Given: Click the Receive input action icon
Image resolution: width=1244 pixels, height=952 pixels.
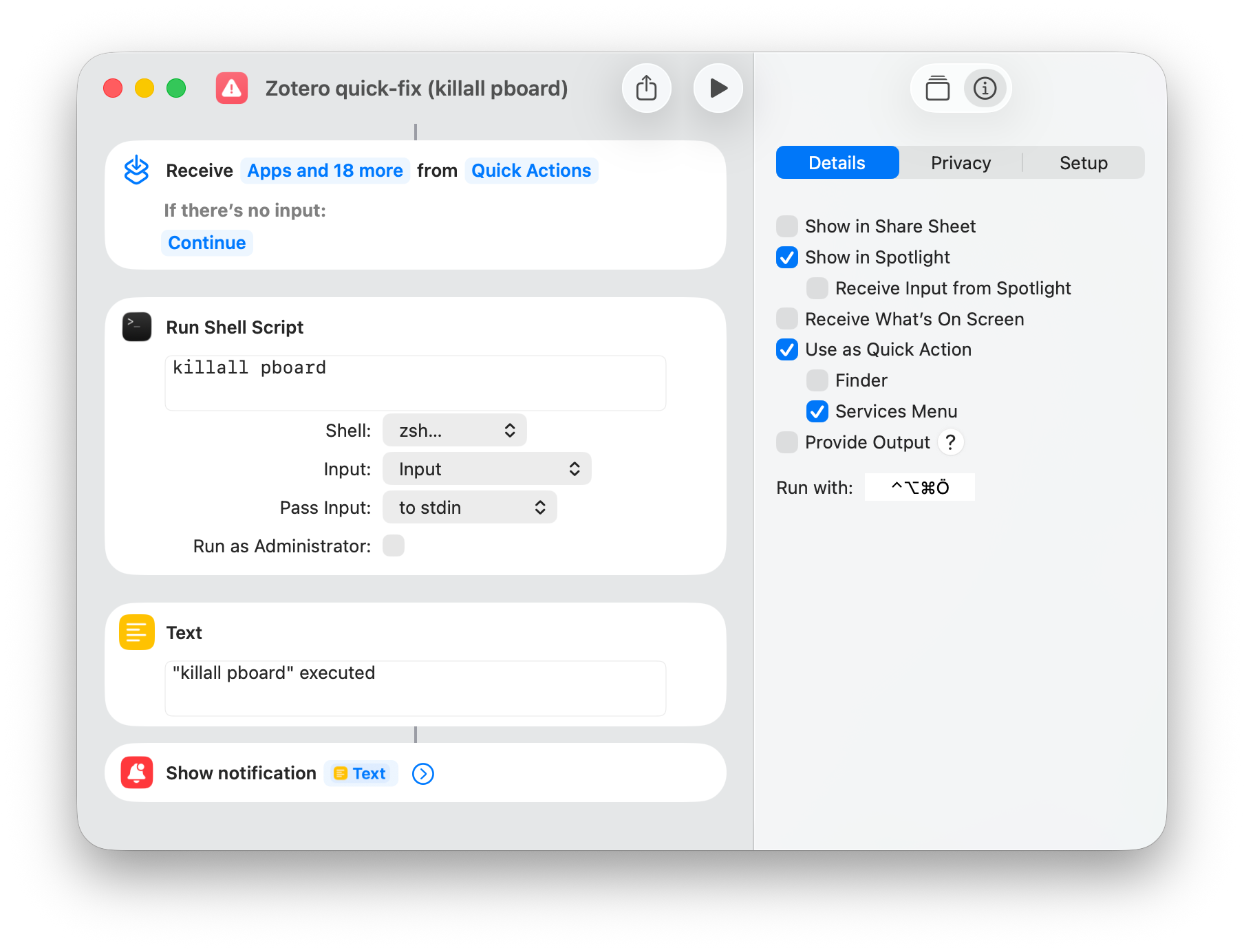Looking at the screenshot, I should (136, 170).
